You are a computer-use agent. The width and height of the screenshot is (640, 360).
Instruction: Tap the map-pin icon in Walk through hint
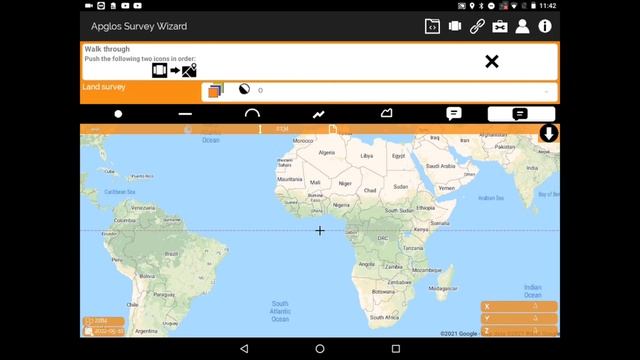point(189,70)
